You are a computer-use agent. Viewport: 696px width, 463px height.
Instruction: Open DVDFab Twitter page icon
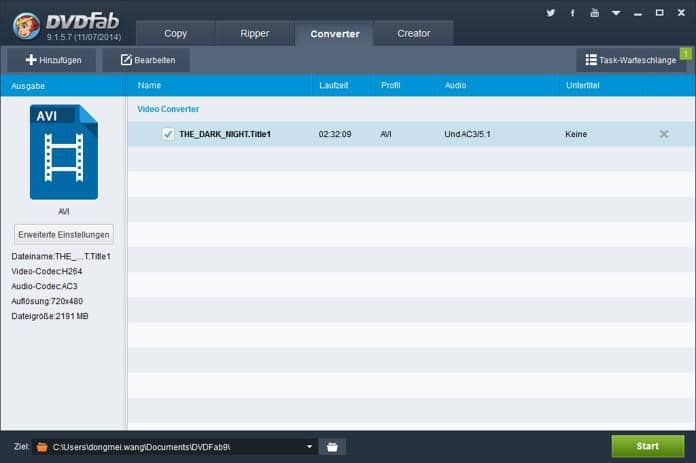[x=550, y=13]
